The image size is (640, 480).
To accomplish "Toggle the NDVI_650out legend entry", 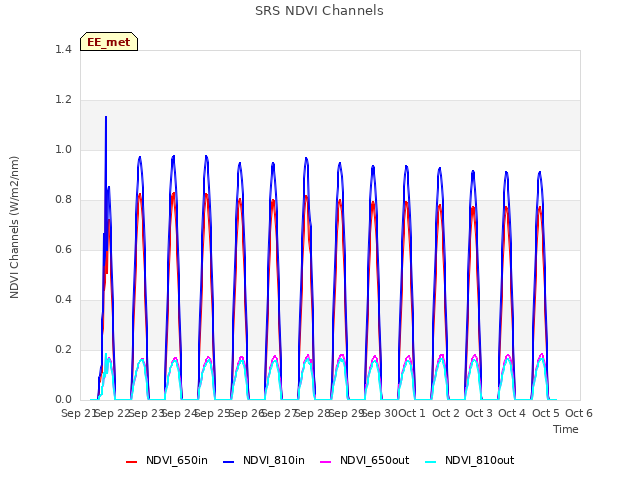I will [364, 460].
